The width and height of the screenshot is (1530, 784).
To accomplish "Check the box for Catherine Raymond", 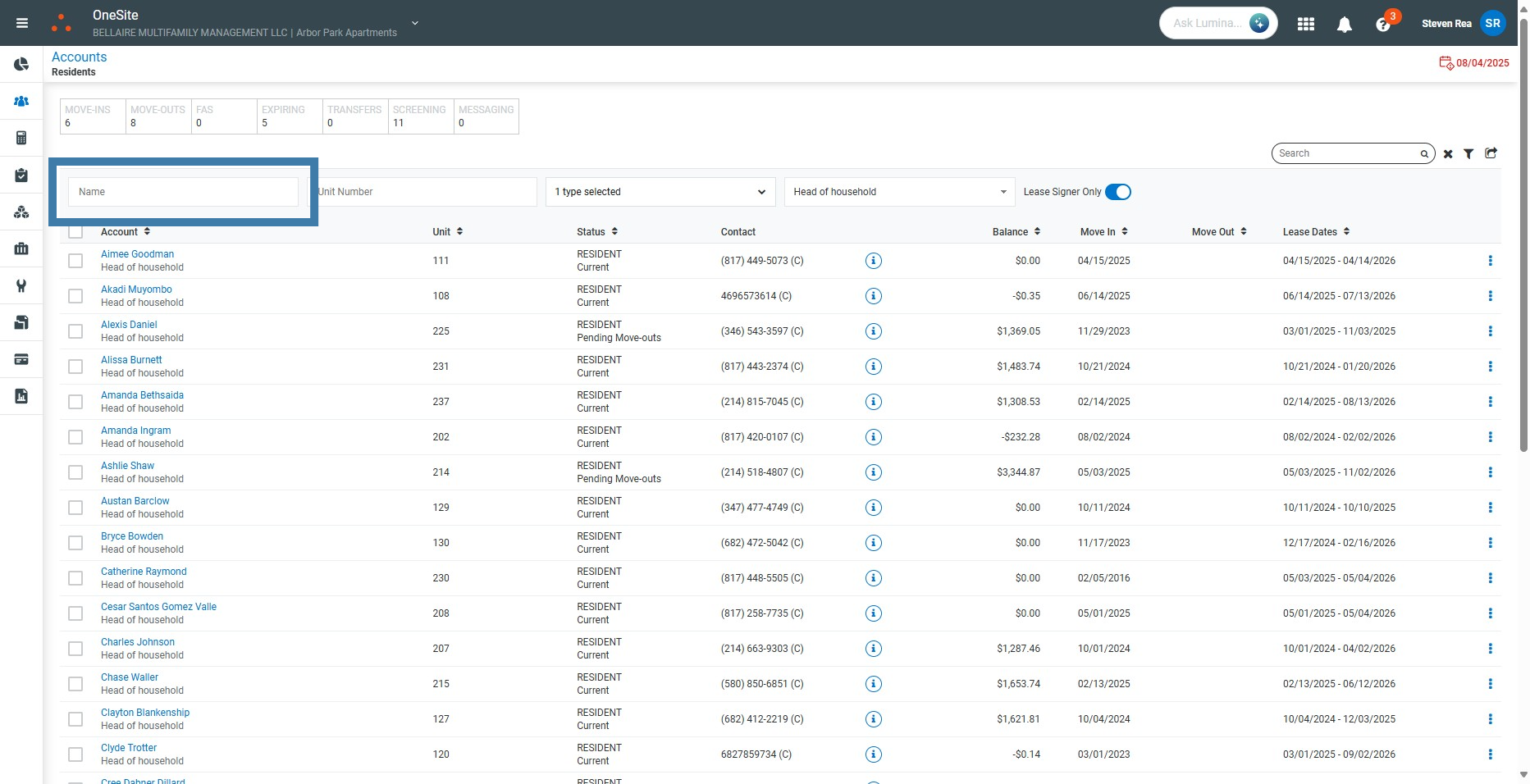I will tap(75, 578).
